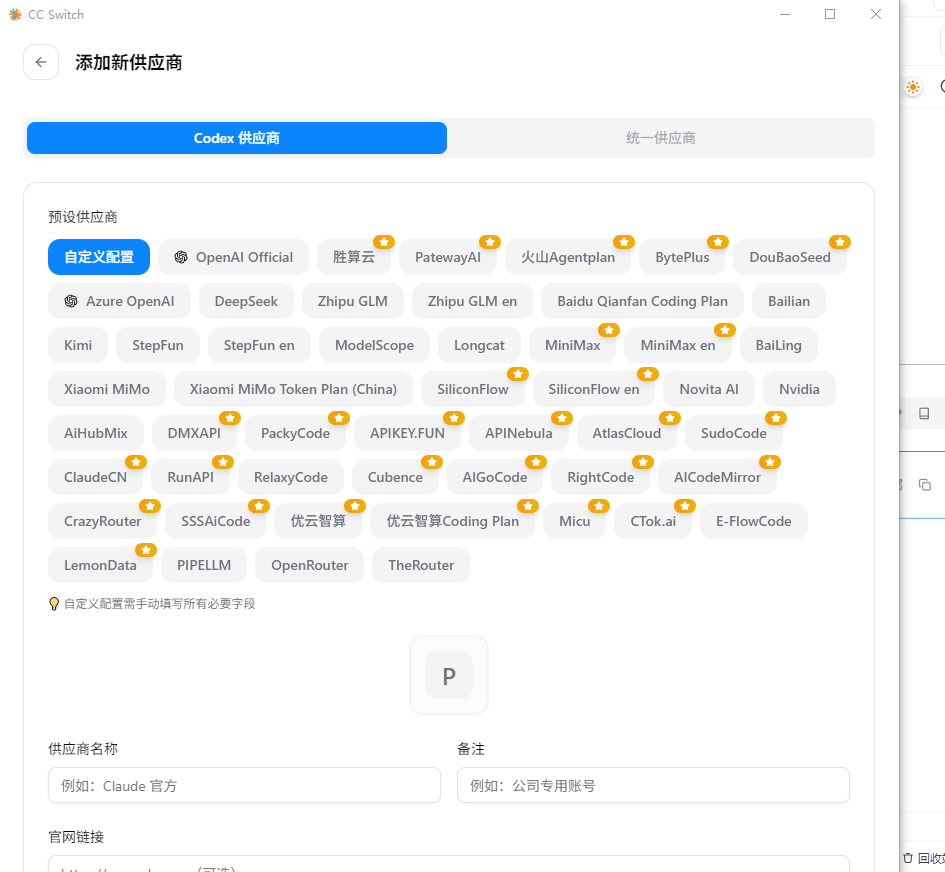945x872 pixels.
Task: Pick the Azure OpenAI preset
Action: click(x=119, y=301)
